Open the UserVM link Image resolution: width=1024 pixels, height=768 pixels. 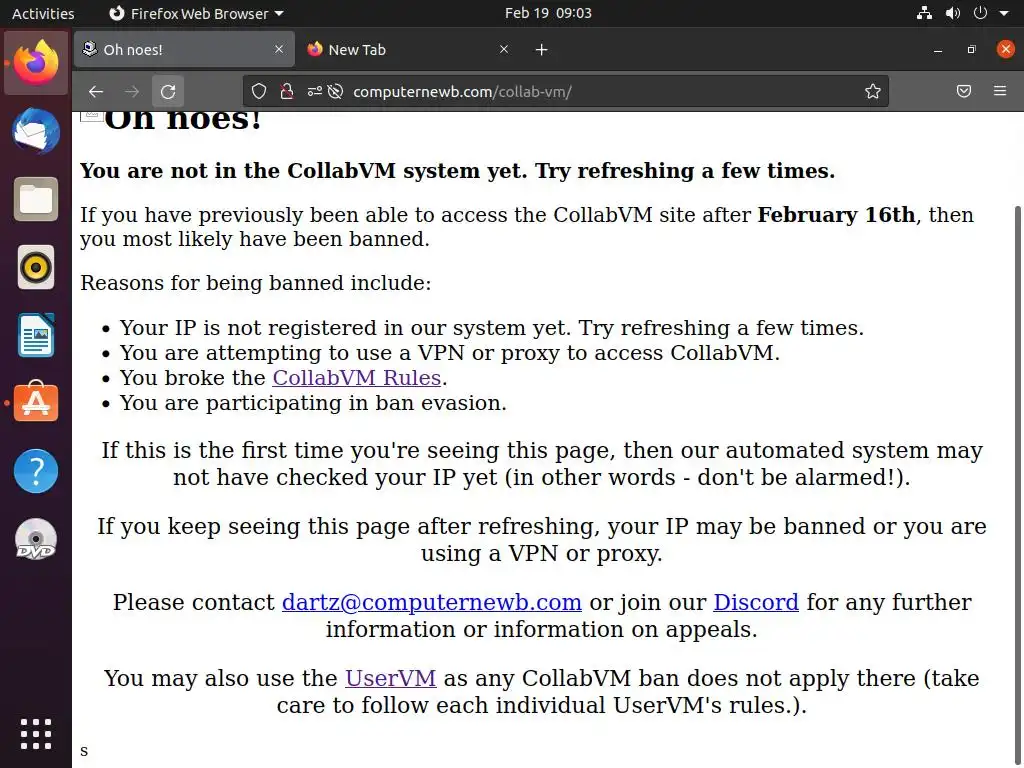[391, 678]
